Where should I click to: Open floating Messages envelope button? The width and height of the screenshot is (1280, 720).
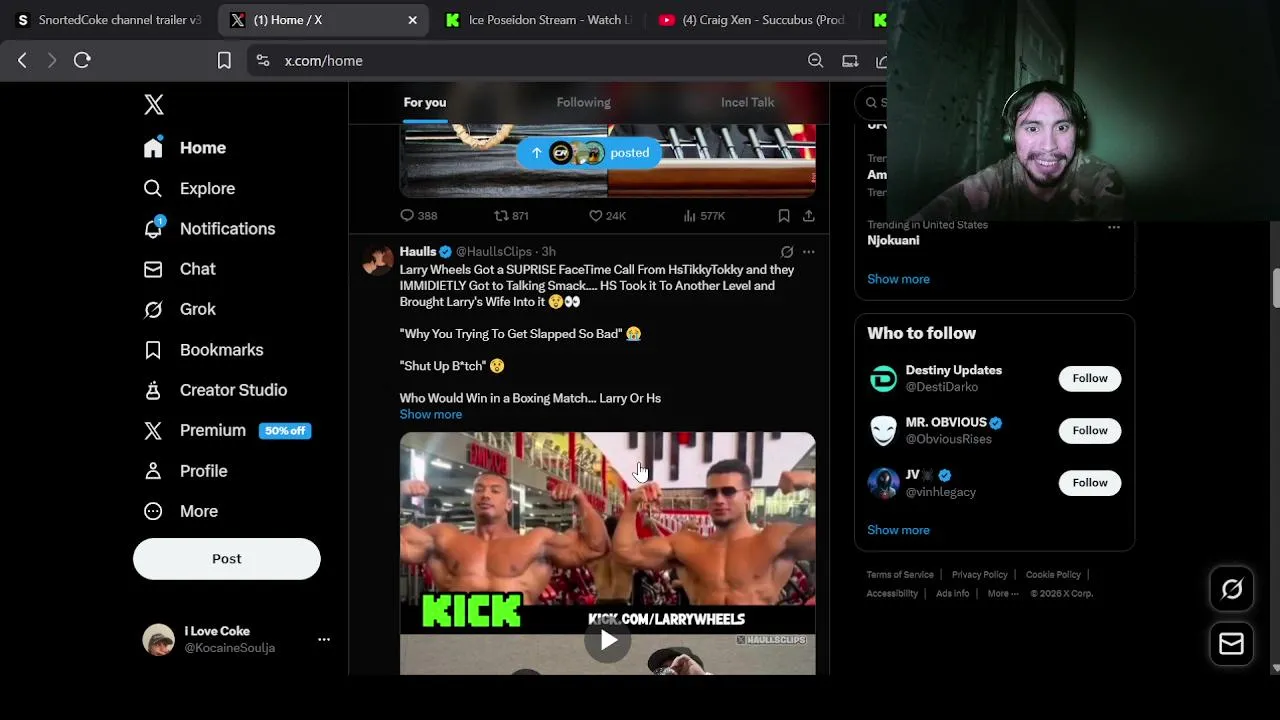[1232, 645]
